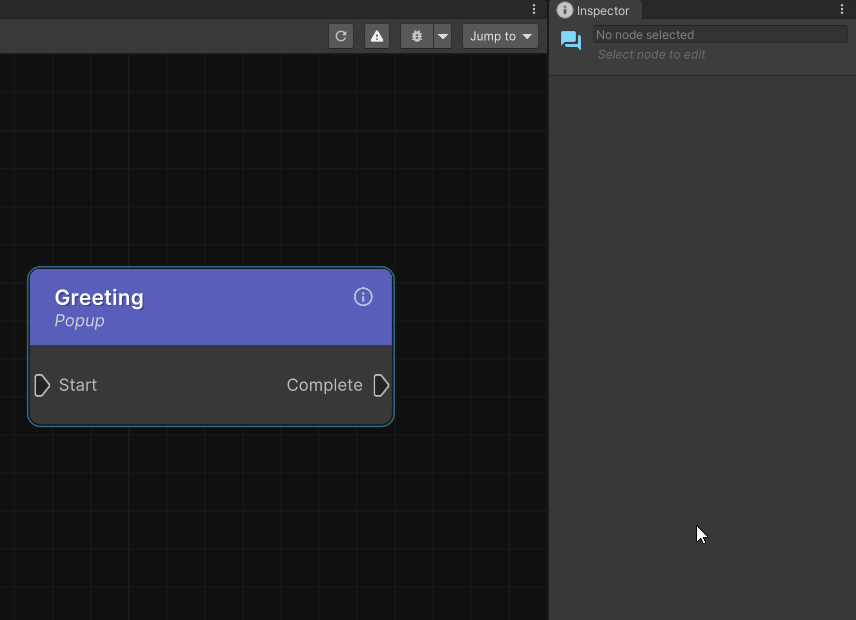Viewport: 856px width, 620px height.
Task: Click the No node selected field
Action: point(720,34)
